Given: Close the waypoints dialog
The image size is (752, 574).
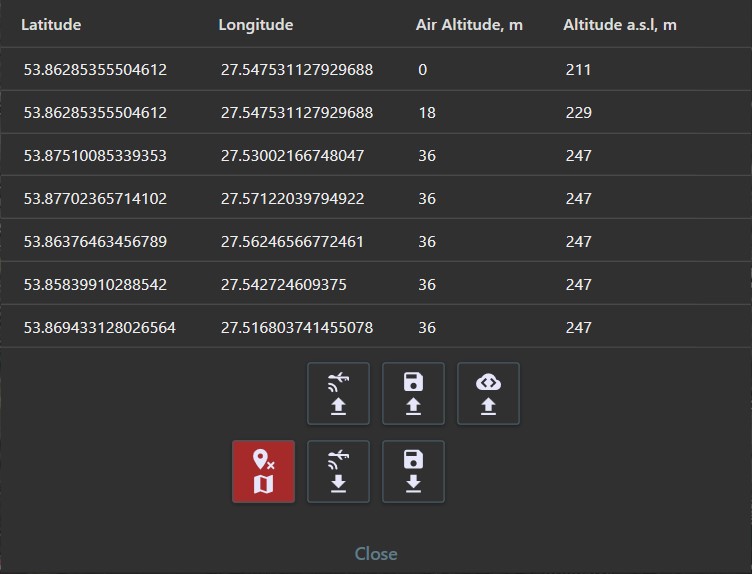Looking at the screenshot, I should point(376,553).
